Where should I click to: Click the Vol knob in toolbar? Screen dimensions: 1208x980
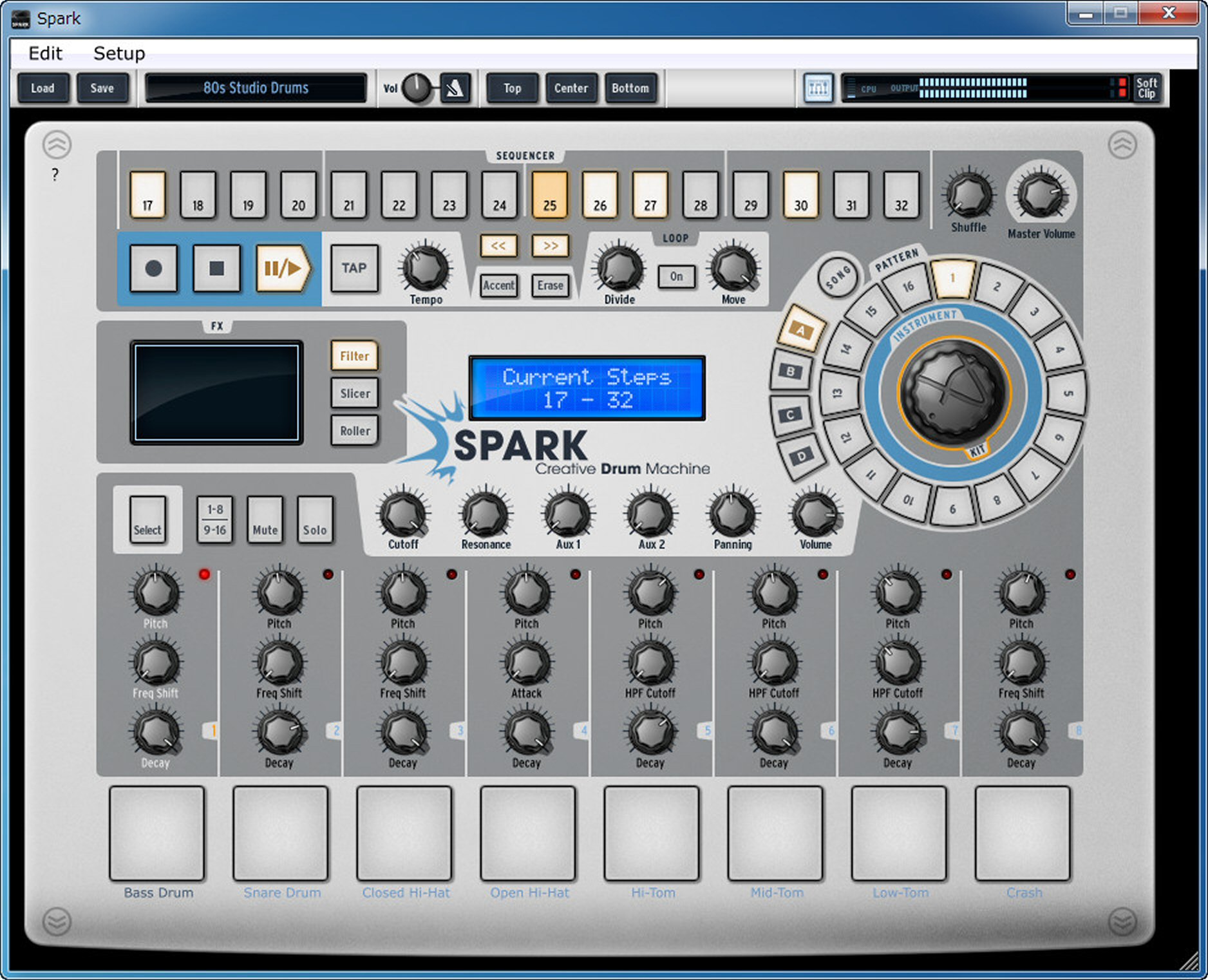tap(417, 88)
